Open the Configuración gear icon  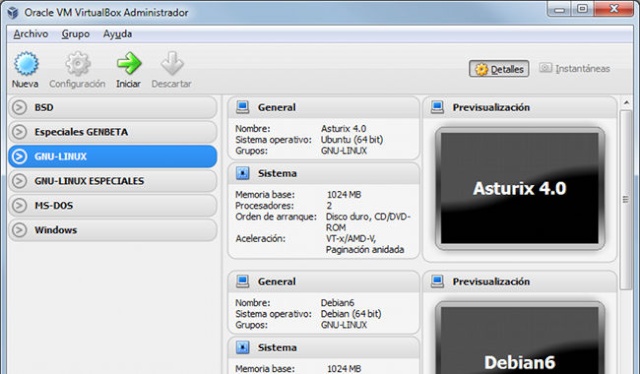(x=78, y=63)
